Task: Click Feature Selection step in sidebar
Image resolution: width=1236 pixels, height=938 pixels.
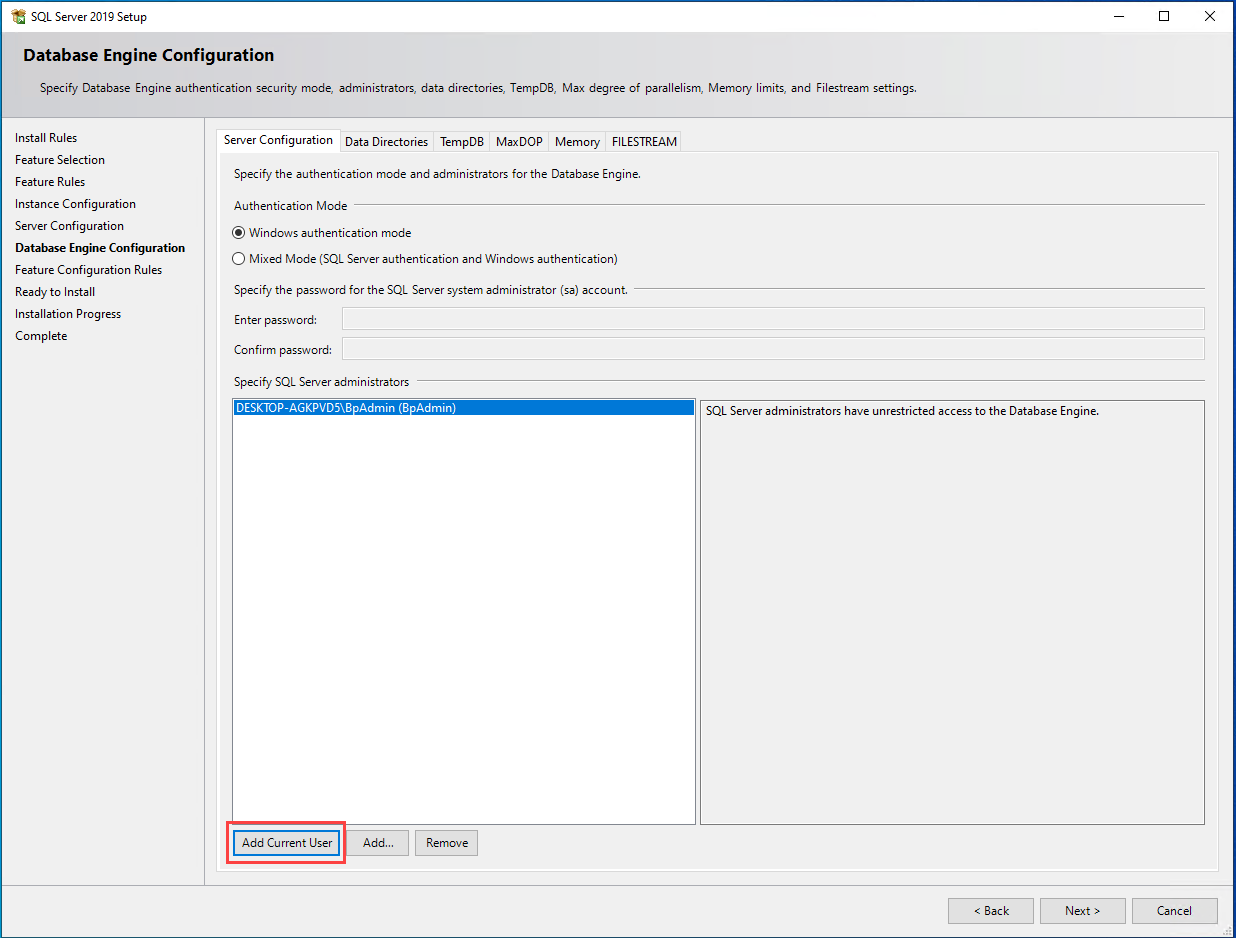Action: 60,160
